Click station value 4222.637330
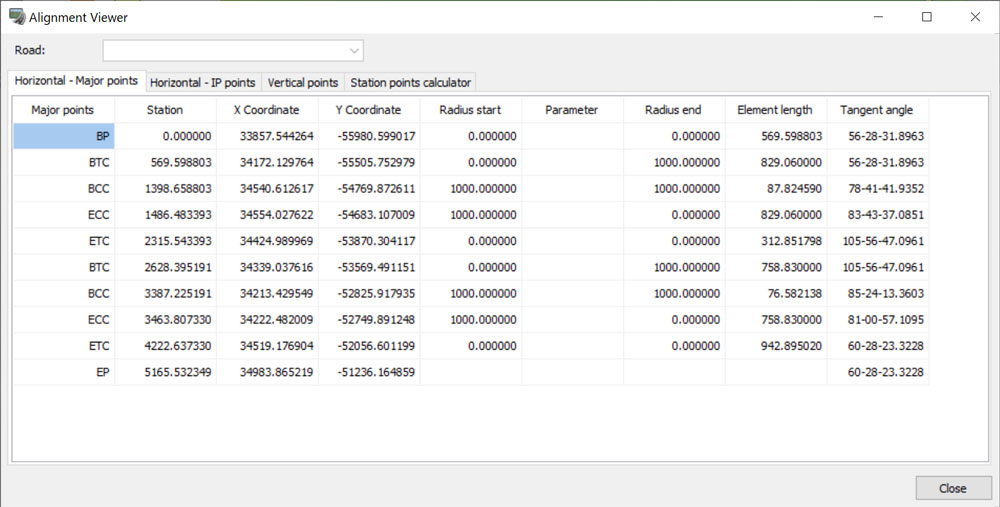The width and height of the screenshot is (1000, 507). tap(165, 346)
